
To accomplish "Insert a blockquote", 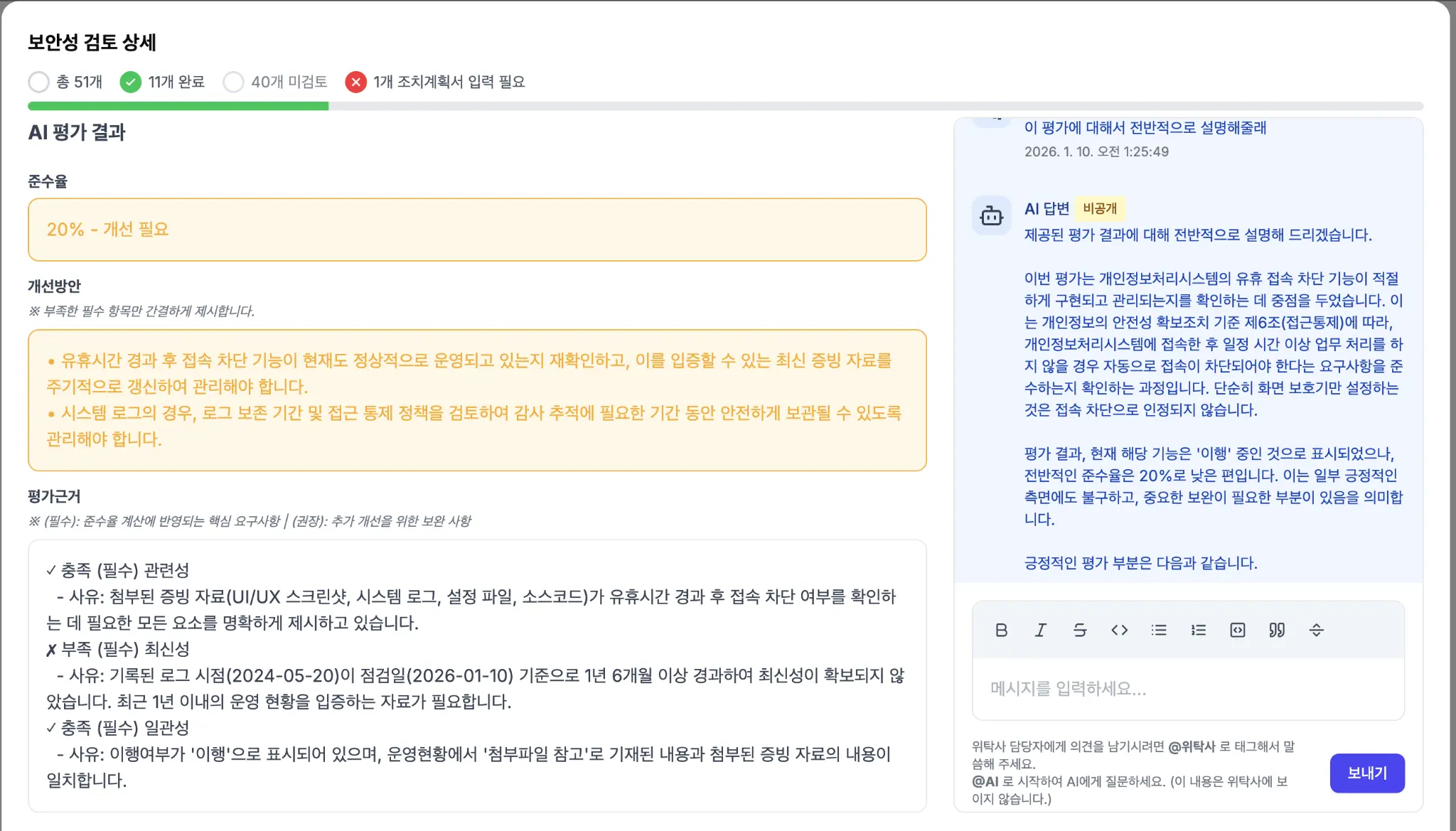I will pos(1277,630).
